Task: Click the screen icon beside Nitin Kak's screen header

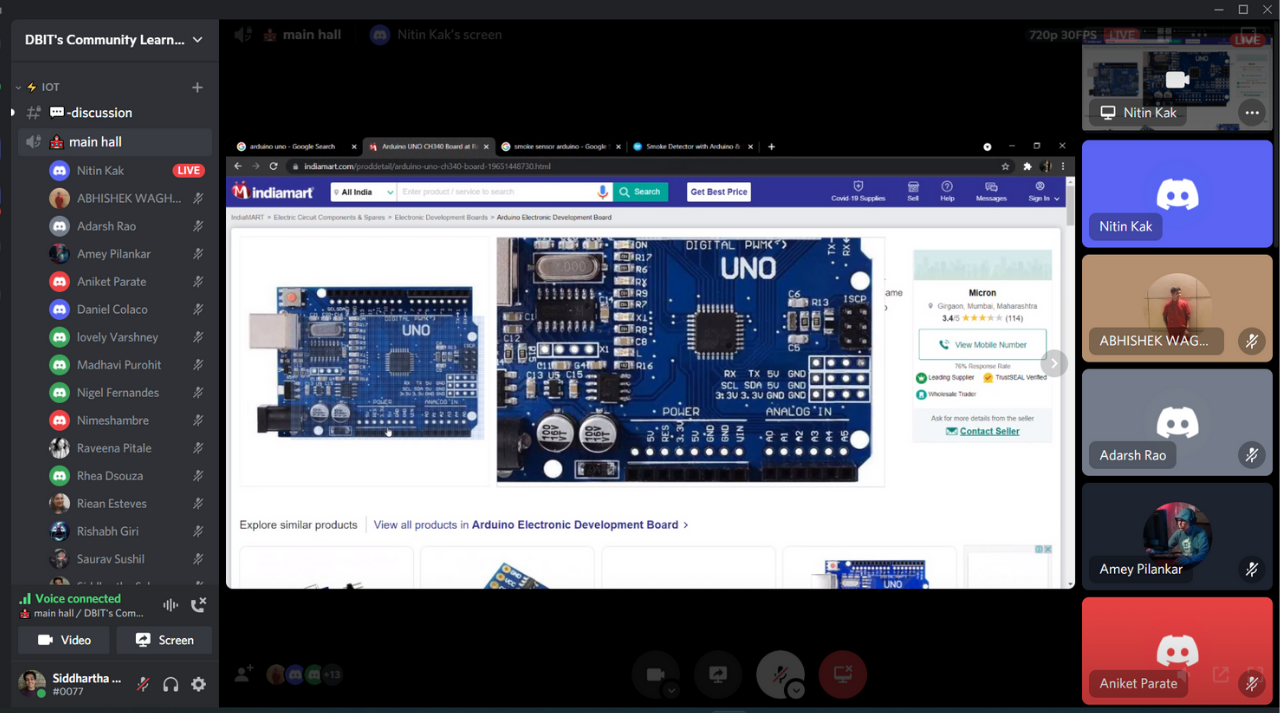Action: click(379, 35)
